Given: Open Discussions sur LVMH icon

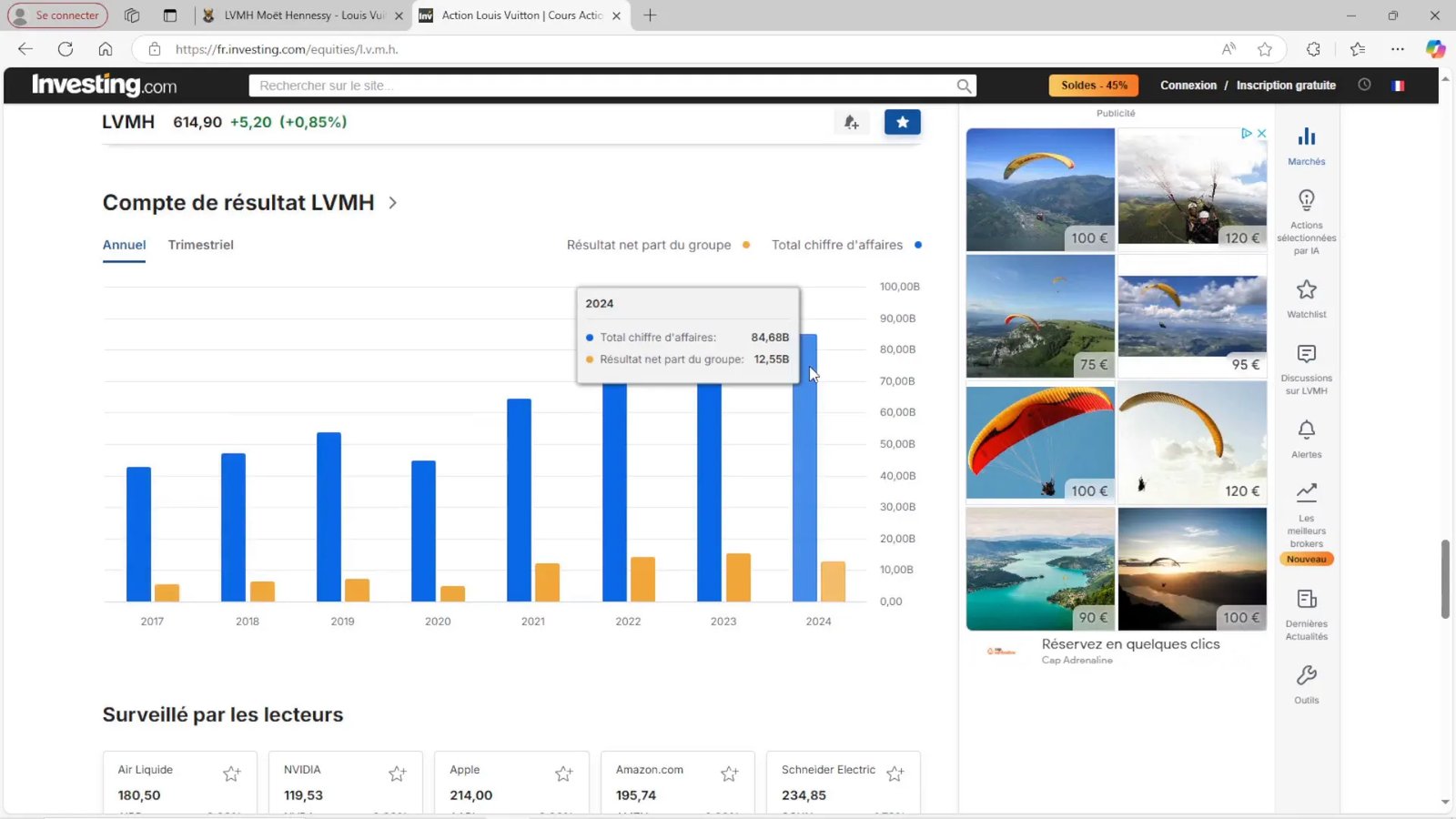Looking at the screenshot, I should tap(1307, 354).
